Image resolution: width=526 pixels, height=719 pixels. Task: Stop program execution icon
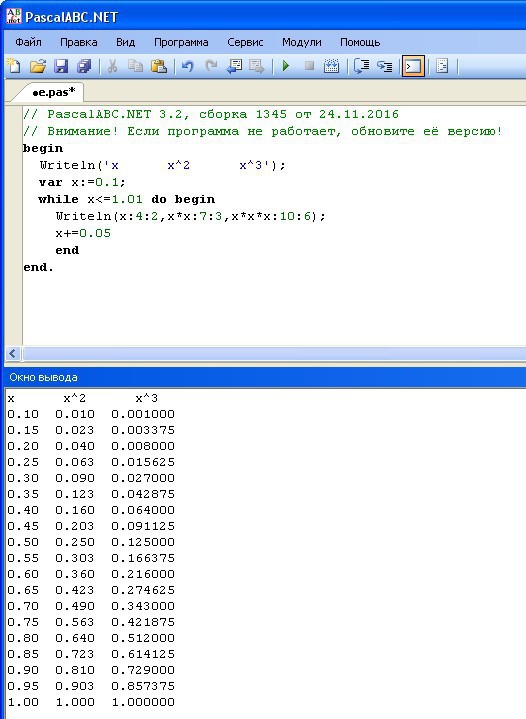point(310,66)
